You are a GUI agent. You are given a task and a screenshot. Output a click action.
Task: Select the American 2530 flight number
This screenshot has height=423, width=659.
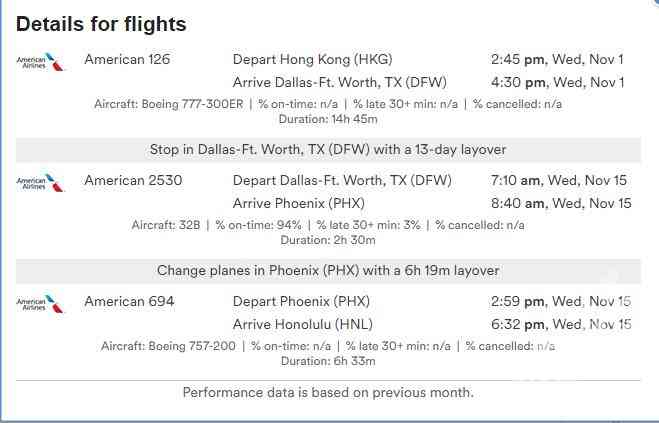coord(133,180)
